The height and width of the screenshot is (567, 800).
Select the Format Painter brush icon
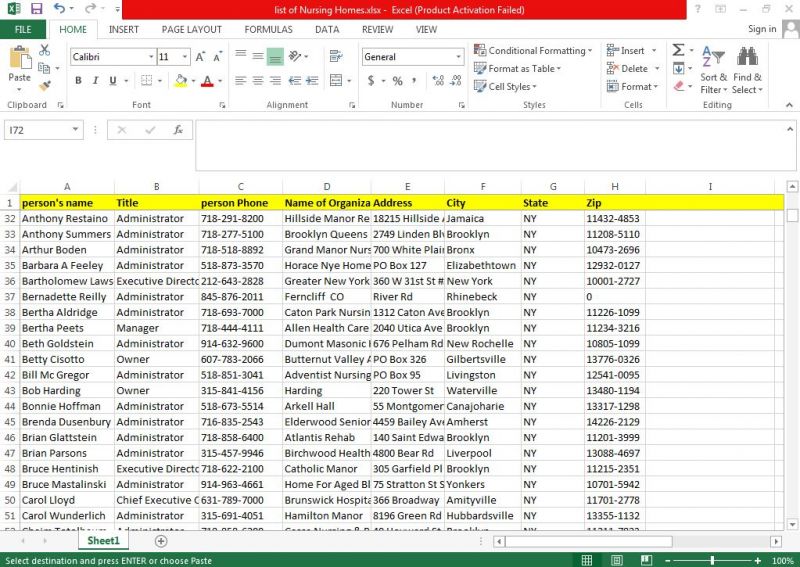[x=45, y=86]
